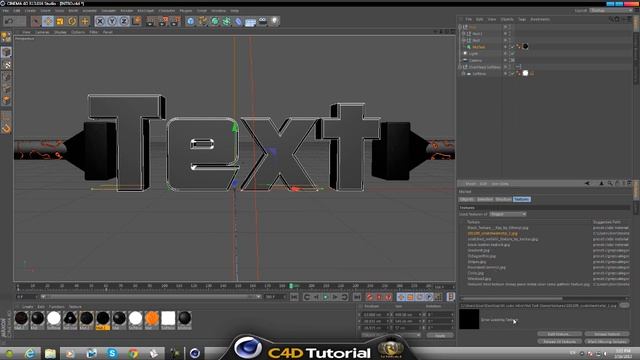Screen dimensions: 640x360
Task: Select Polygons mode icon in left palette
Action: 6,100
